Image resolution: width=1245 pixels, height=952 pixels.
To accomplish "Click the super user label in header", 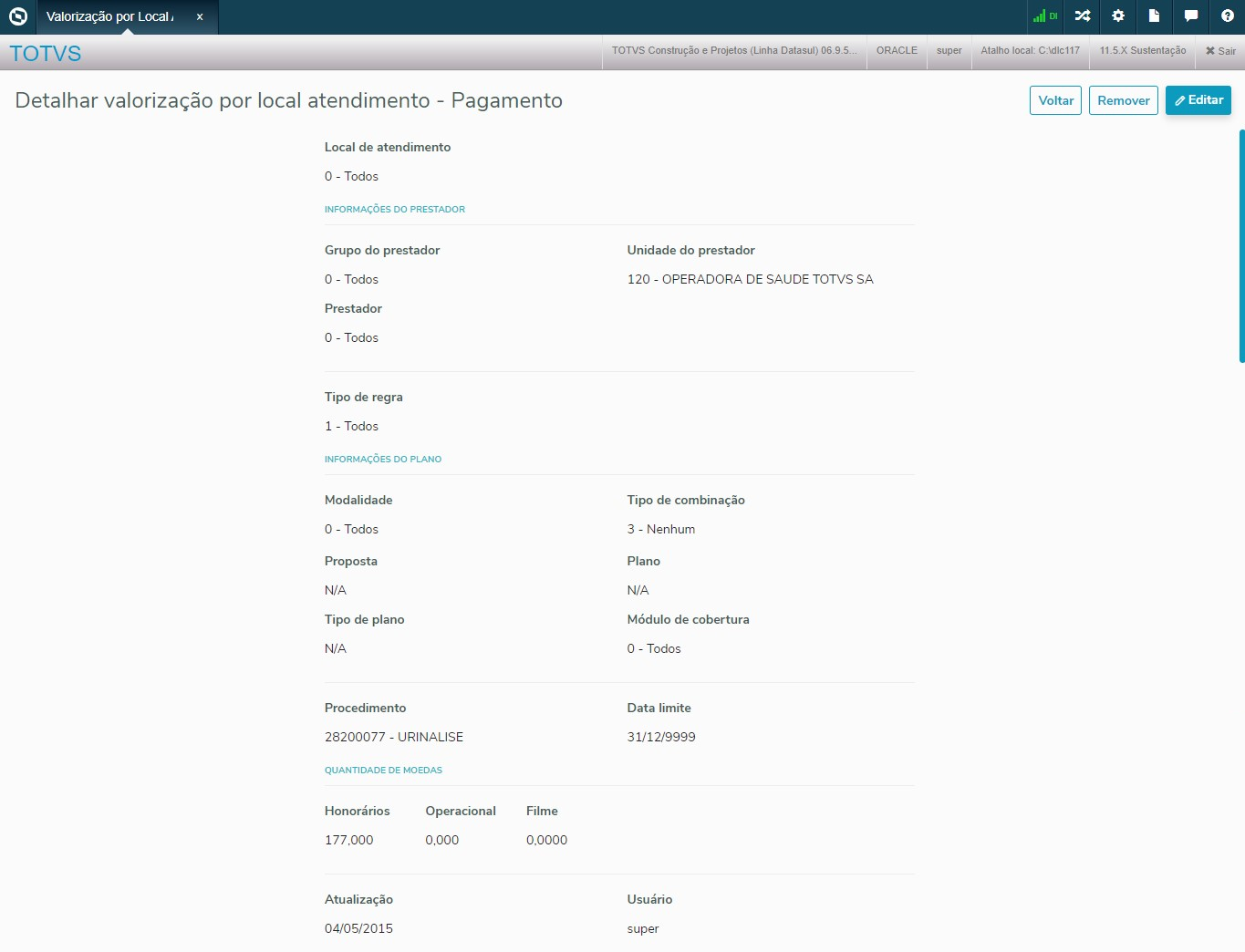I will [x=949, y=51].
